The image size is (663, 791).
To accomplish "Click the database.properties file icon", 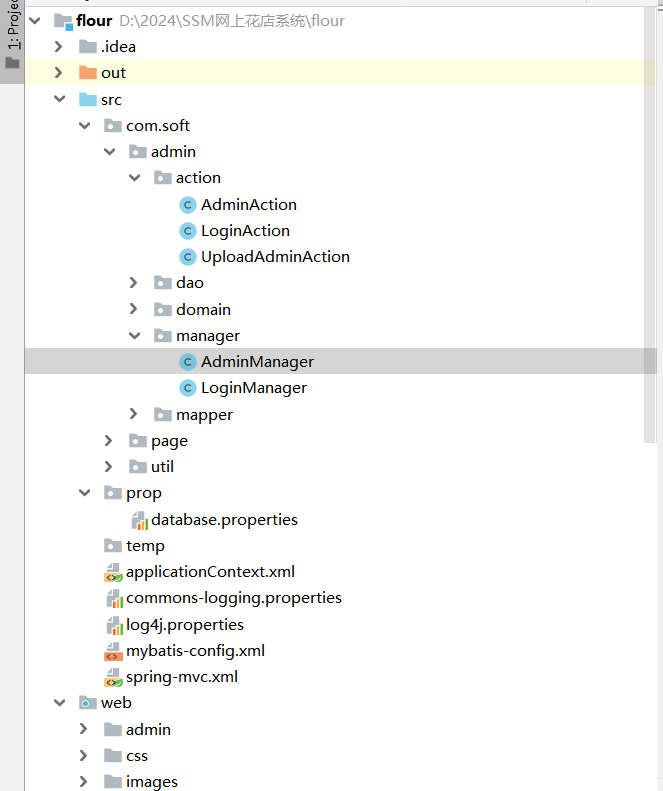I will coord(138,520).
